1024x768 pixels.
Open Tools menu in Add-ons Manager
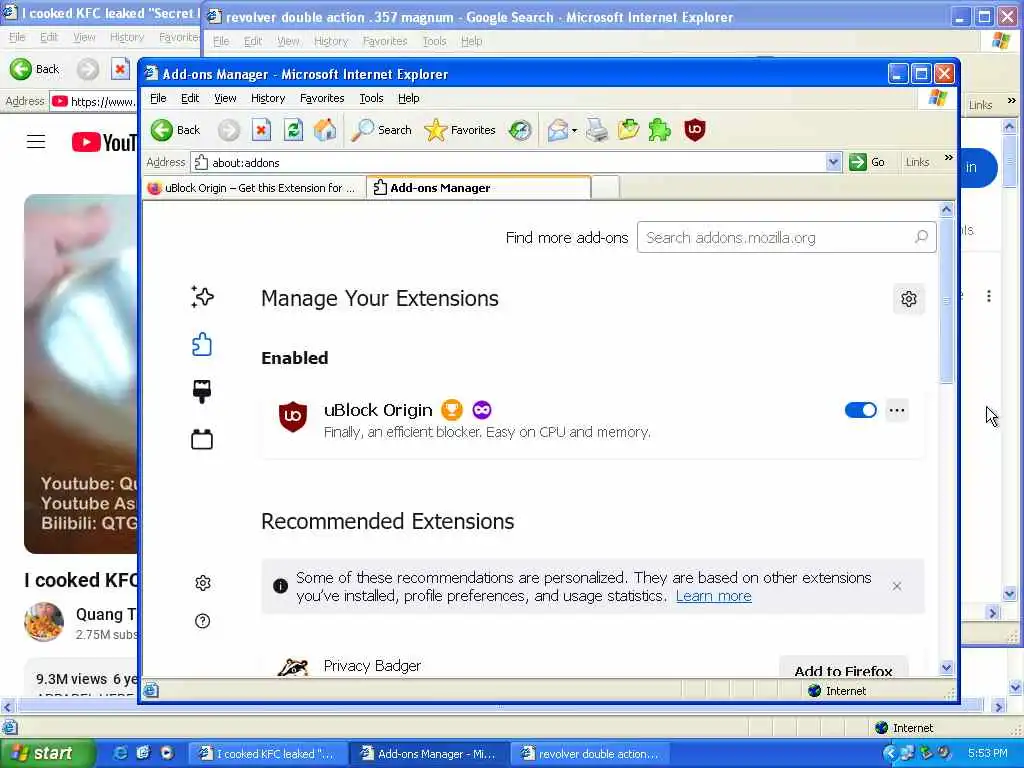371,98
